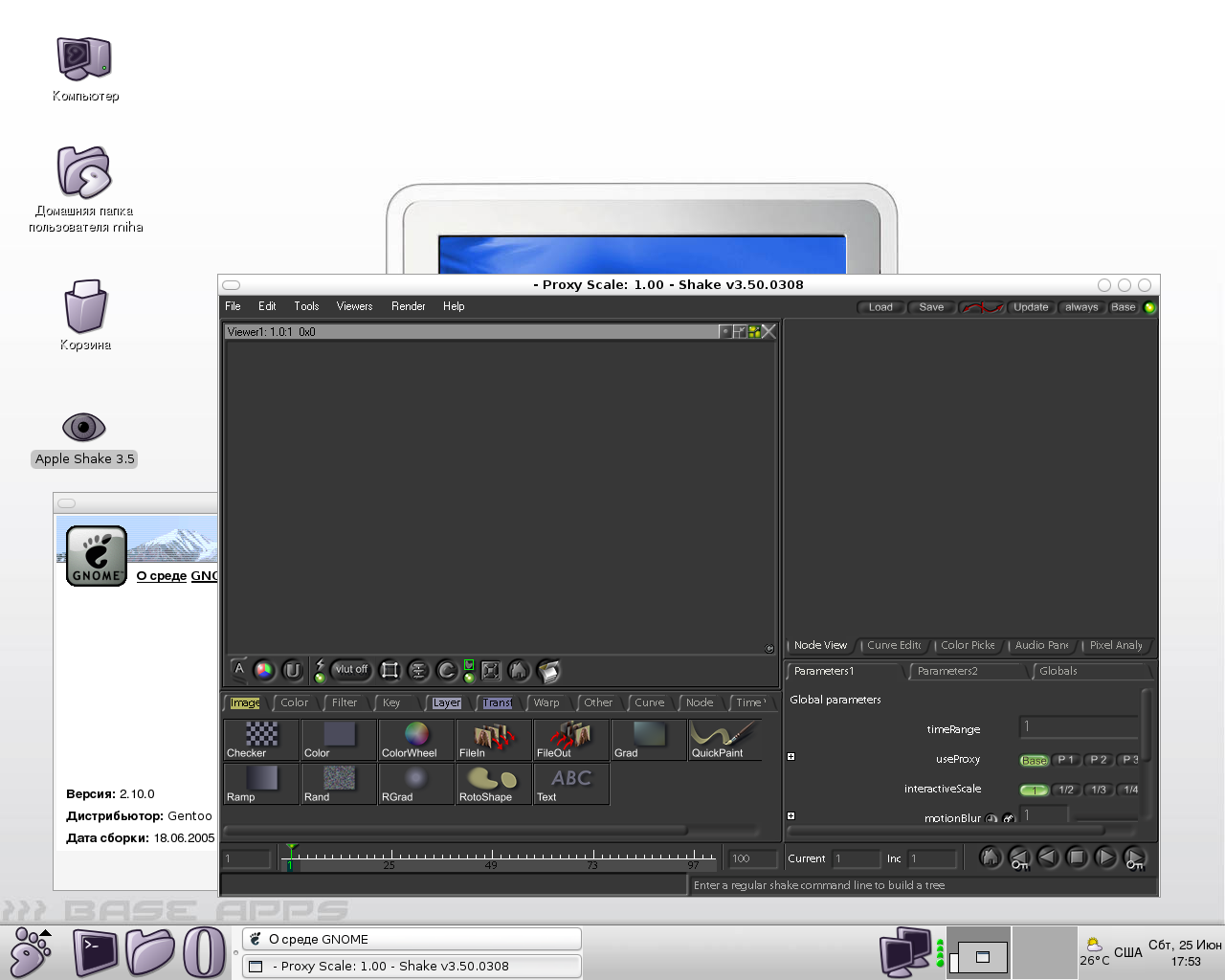Switch to the Key node tab

391,702
